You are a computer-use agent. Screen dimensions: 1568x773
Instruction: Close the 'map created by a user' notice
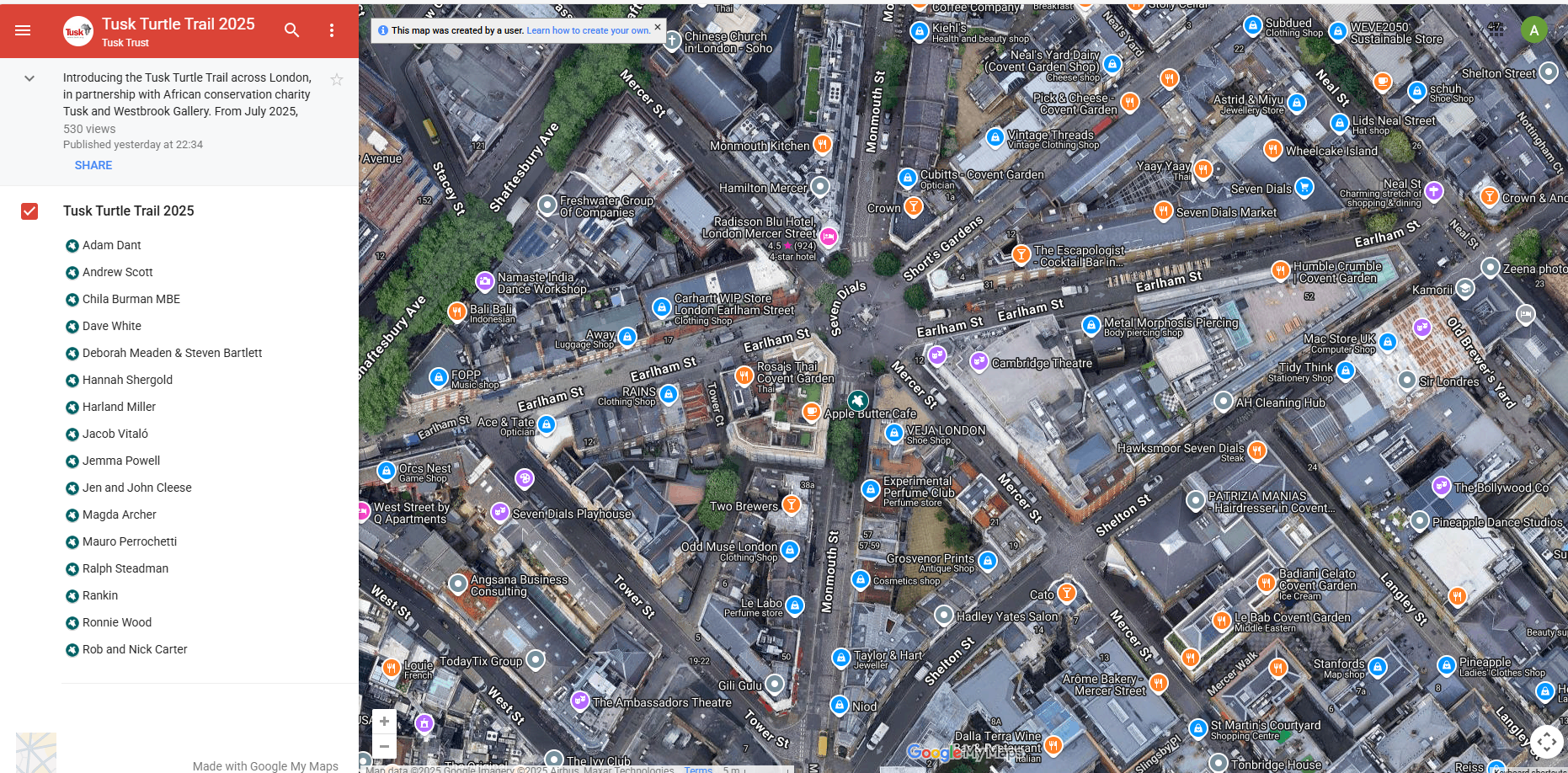pyautogui.click(x=658, y=27)
